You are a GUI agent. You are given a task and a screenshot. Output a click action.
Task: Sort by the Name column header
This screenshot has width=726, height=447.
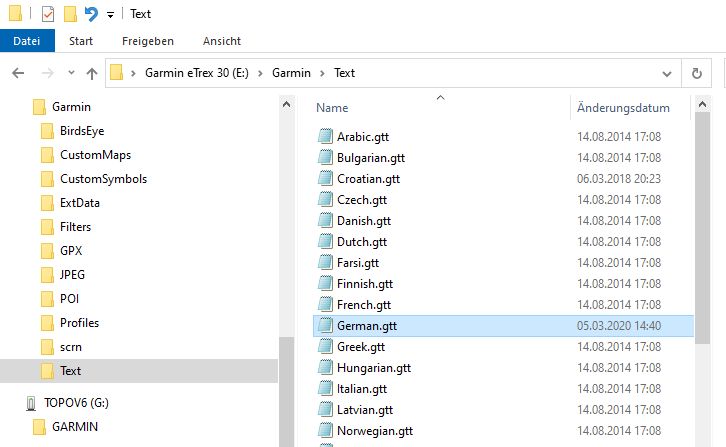tap(332, 108)
